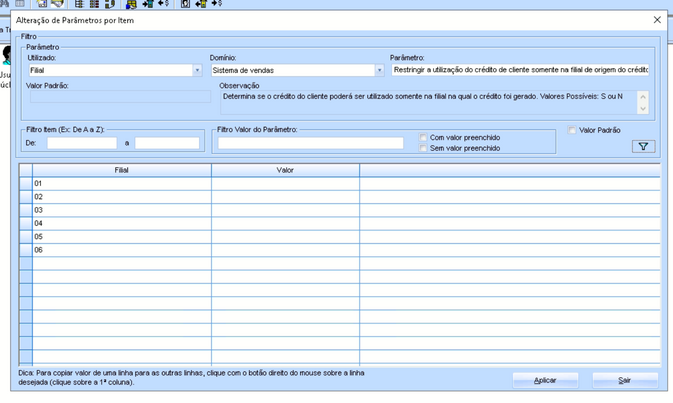The height and width of the screenshot is (403, 673).
Task: Click the Sair button
Action: [625, 380]
